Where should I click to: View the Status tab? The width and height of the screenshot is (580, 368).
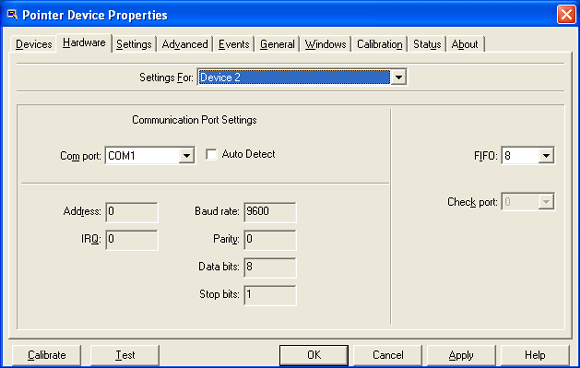pyautogui.click(x=427, y=44)
